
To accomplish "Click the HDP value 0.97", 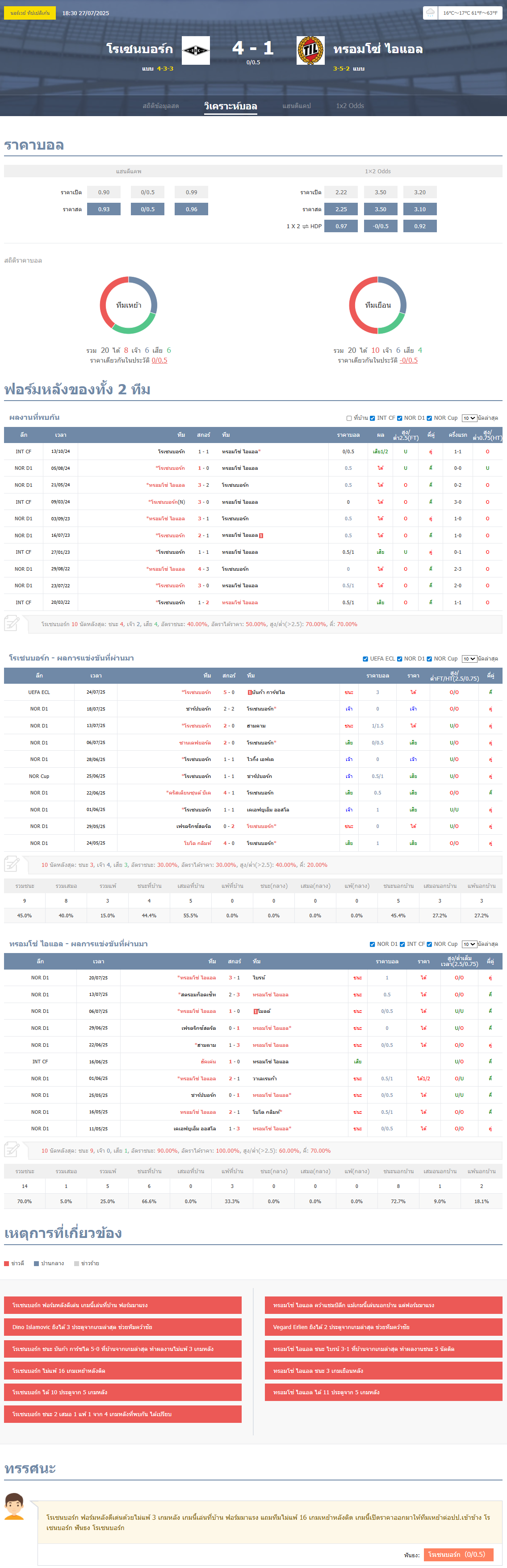I will pyautogui.click(x=341, y=226).
